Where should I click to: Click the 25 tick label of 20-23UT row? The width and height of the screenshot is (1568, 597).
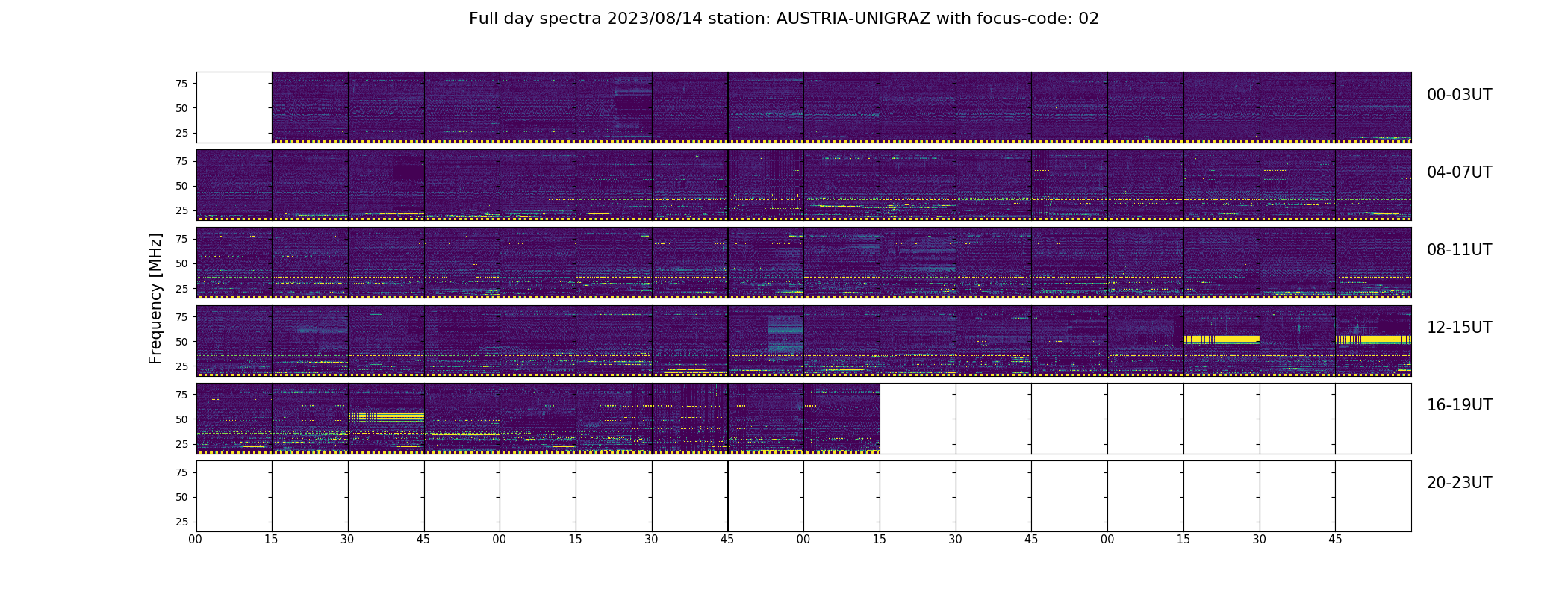click(181, 522)
